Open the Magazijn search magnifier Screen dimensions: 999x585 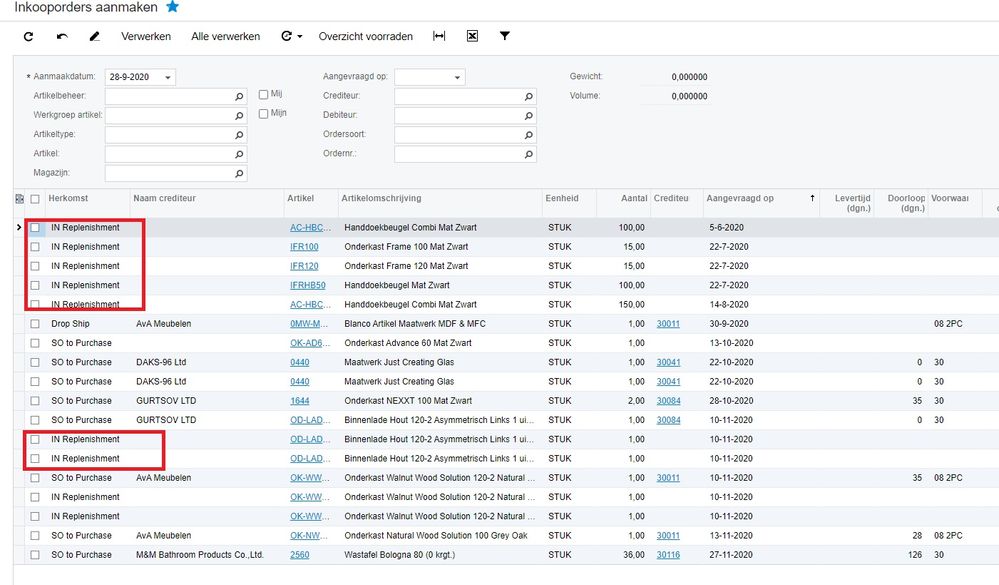click(x=239, y=174)
